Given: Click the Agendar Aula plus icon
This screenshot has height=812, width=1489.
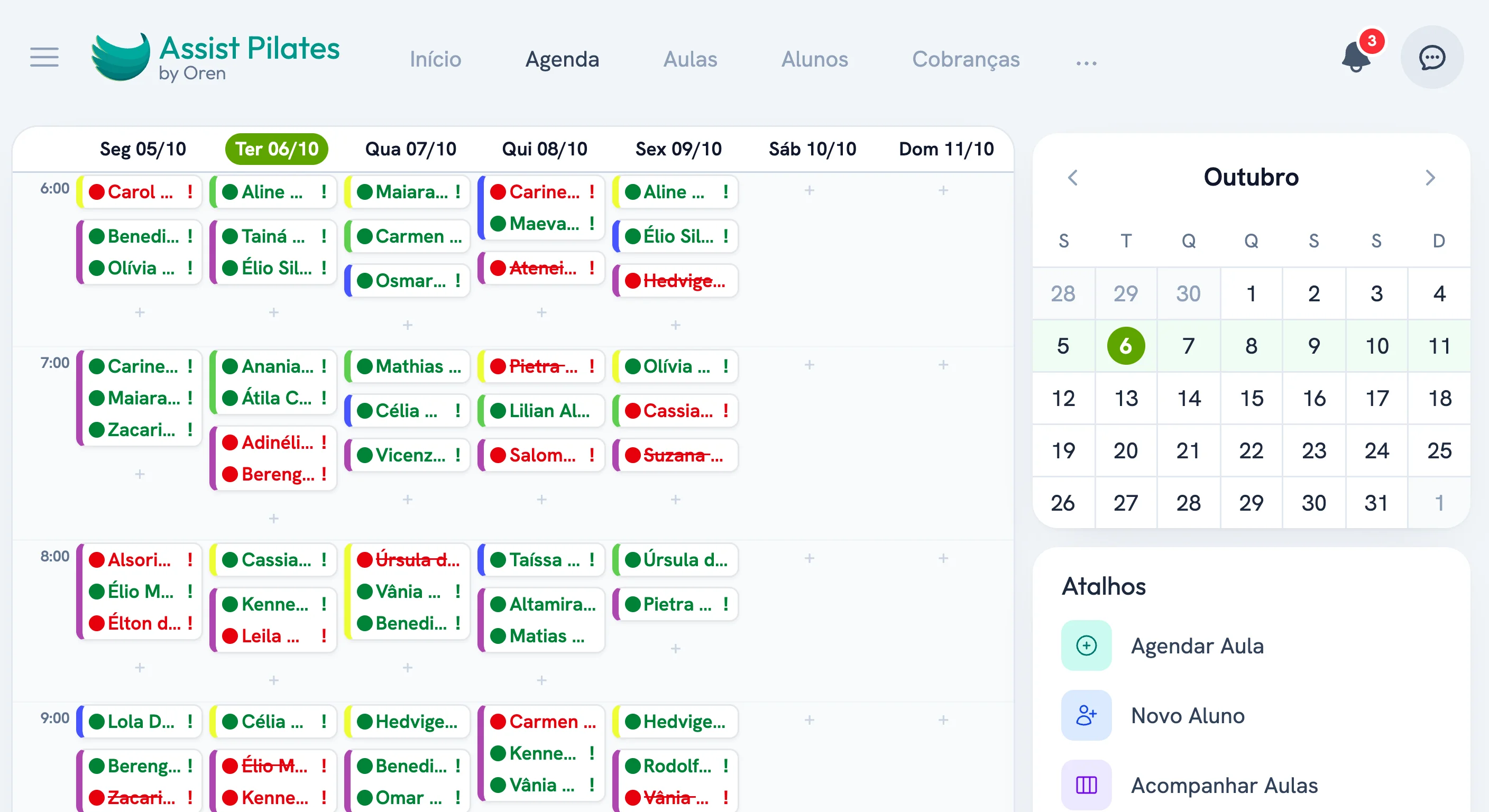Looking at the screenshot, I should 1086,645.
